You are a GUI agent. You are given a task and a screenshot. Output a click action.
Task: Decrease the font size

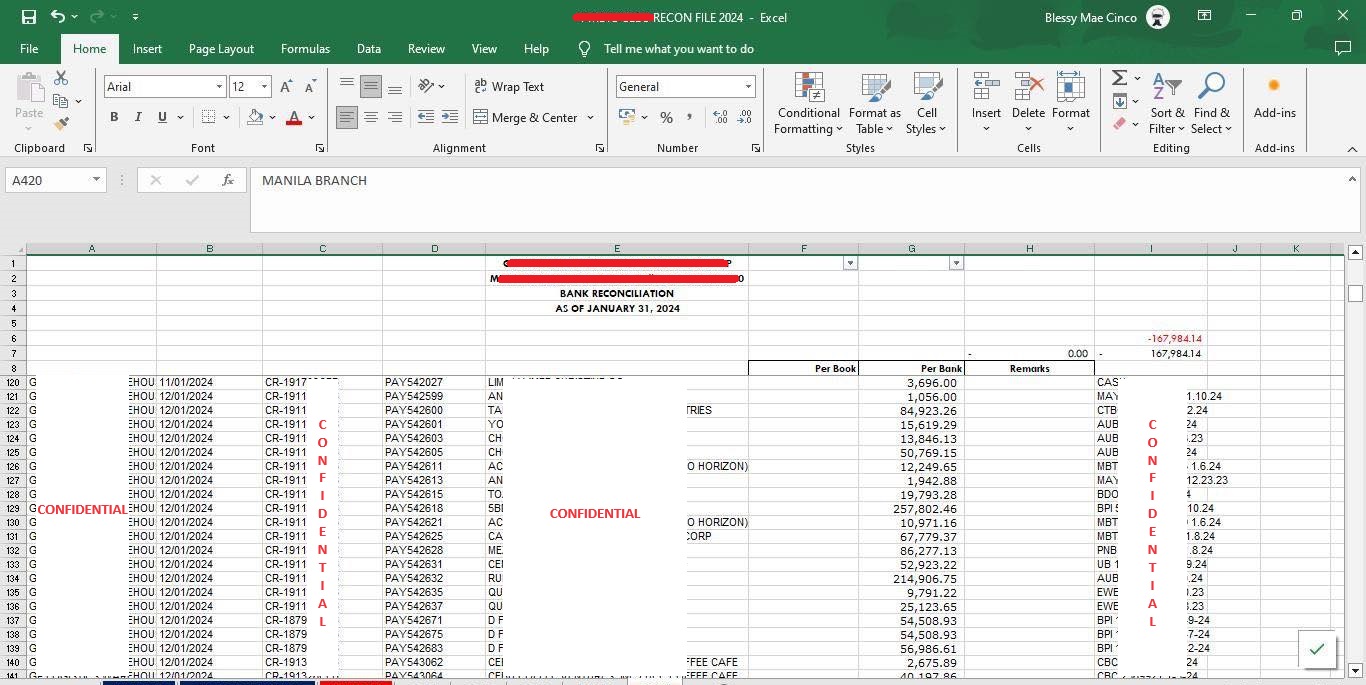(310, 87)
